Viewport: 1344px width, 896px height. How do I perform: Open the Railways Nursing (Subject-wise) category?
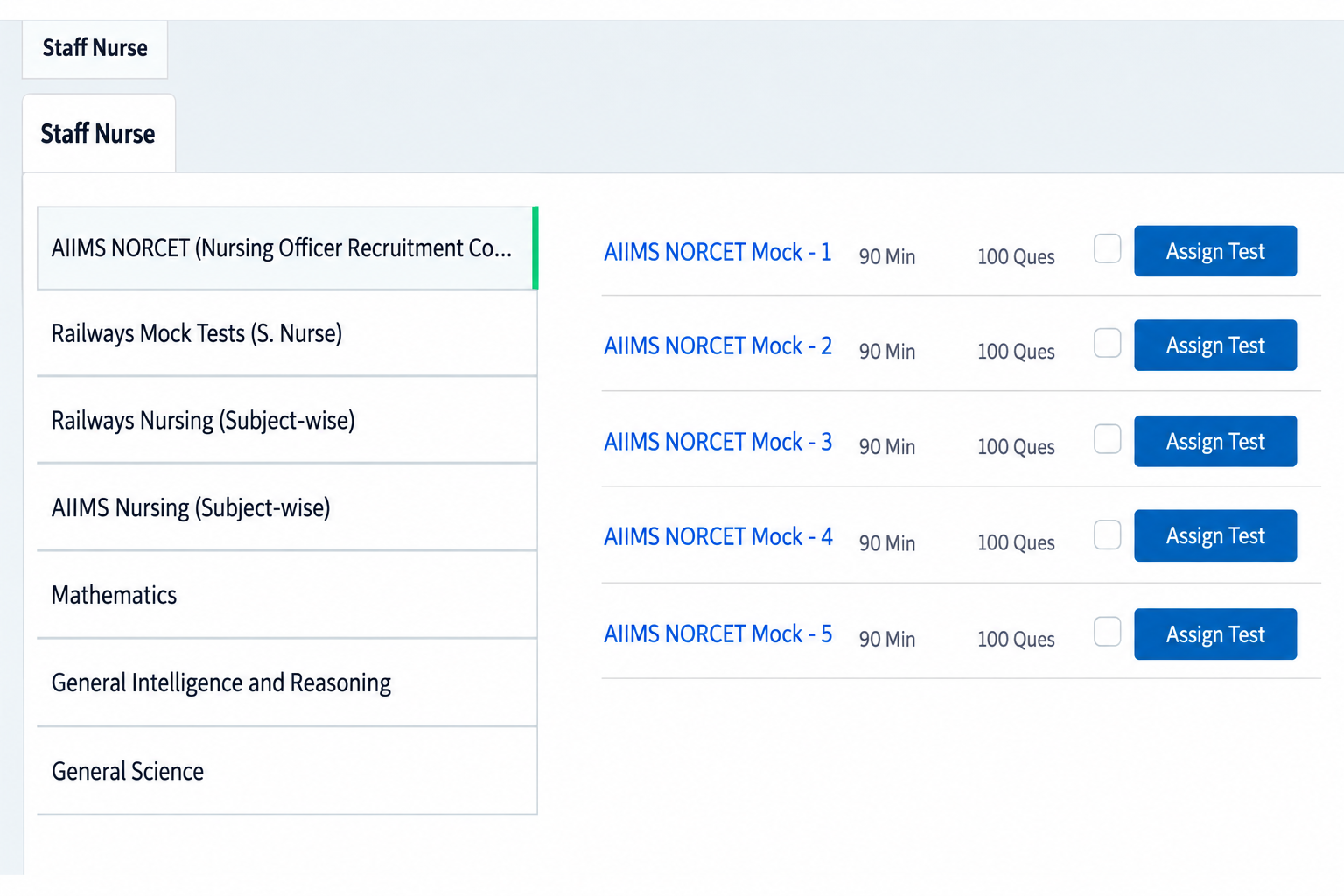pos(287,421)
